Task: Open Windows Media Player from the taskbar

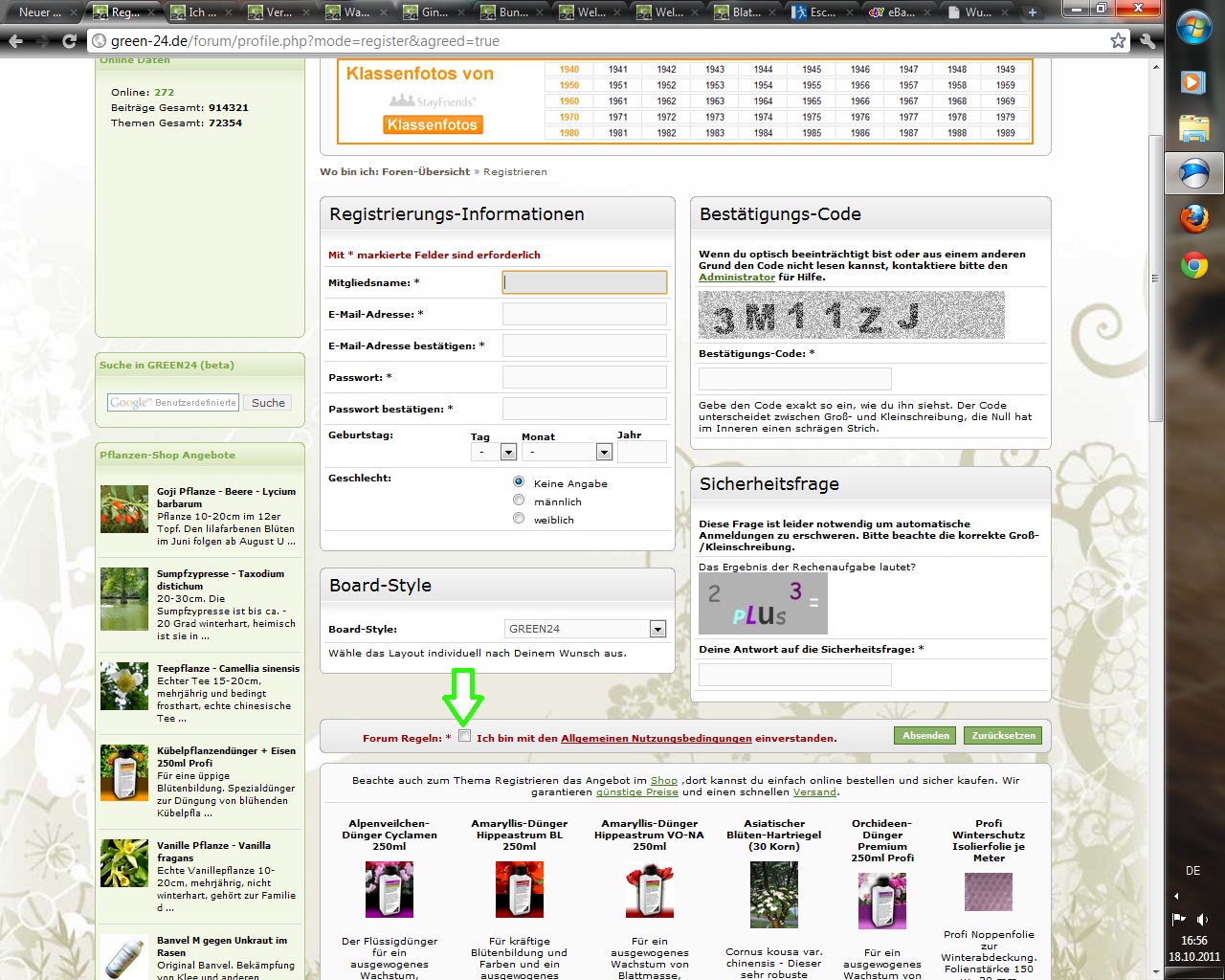Action: (x=1193, y=82)
